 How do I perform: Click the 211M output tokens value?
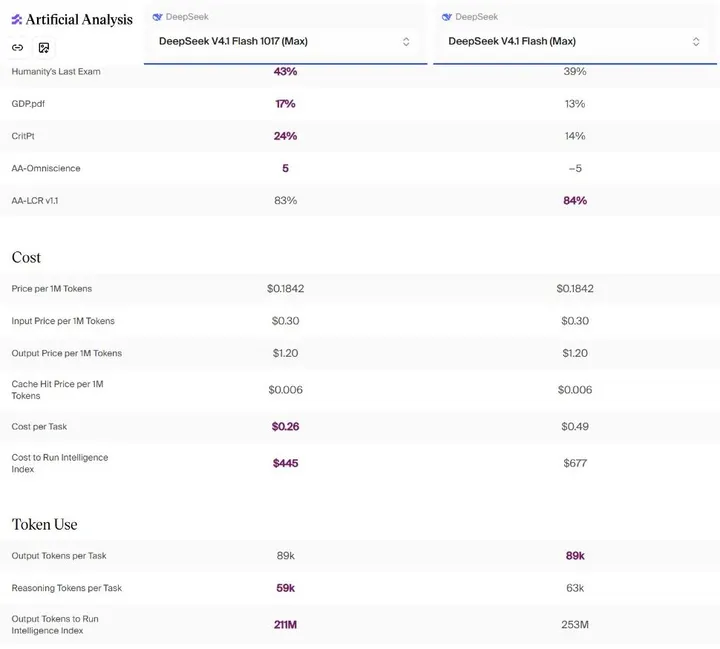(x=285, y=625)
